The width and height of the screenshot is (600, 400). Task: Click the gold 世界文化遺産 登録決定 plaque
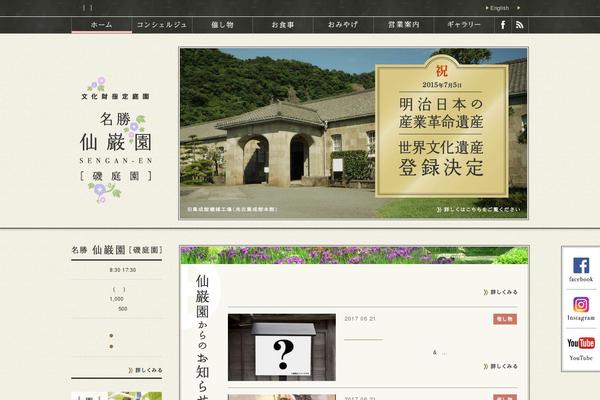tap(442, 127)
